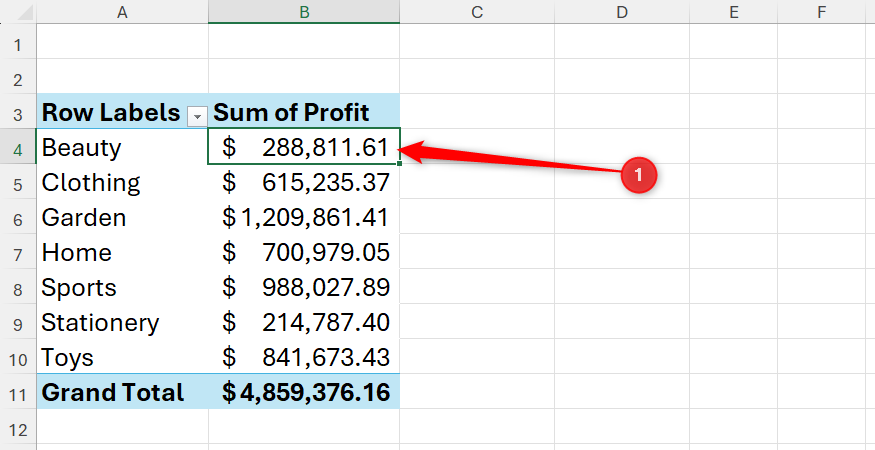Select the Clothing row label

(122, 181)
